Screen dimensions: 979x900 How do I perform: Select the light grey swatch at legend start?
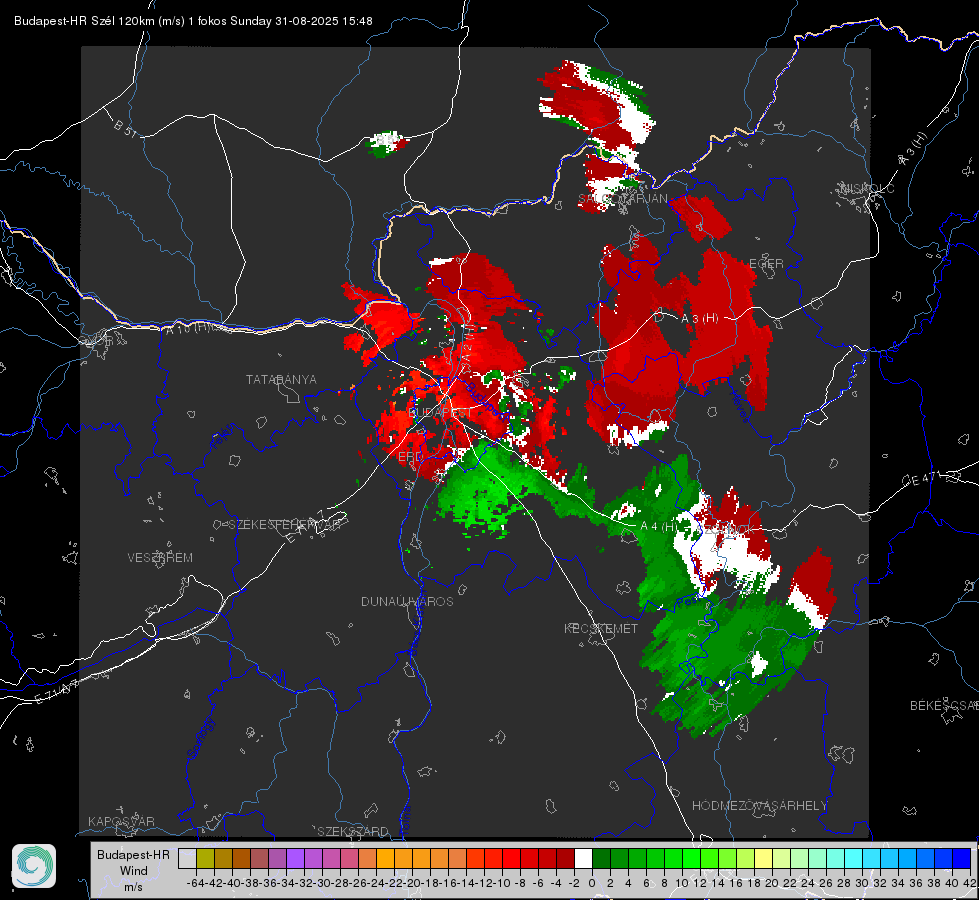[x=187, y=859]
